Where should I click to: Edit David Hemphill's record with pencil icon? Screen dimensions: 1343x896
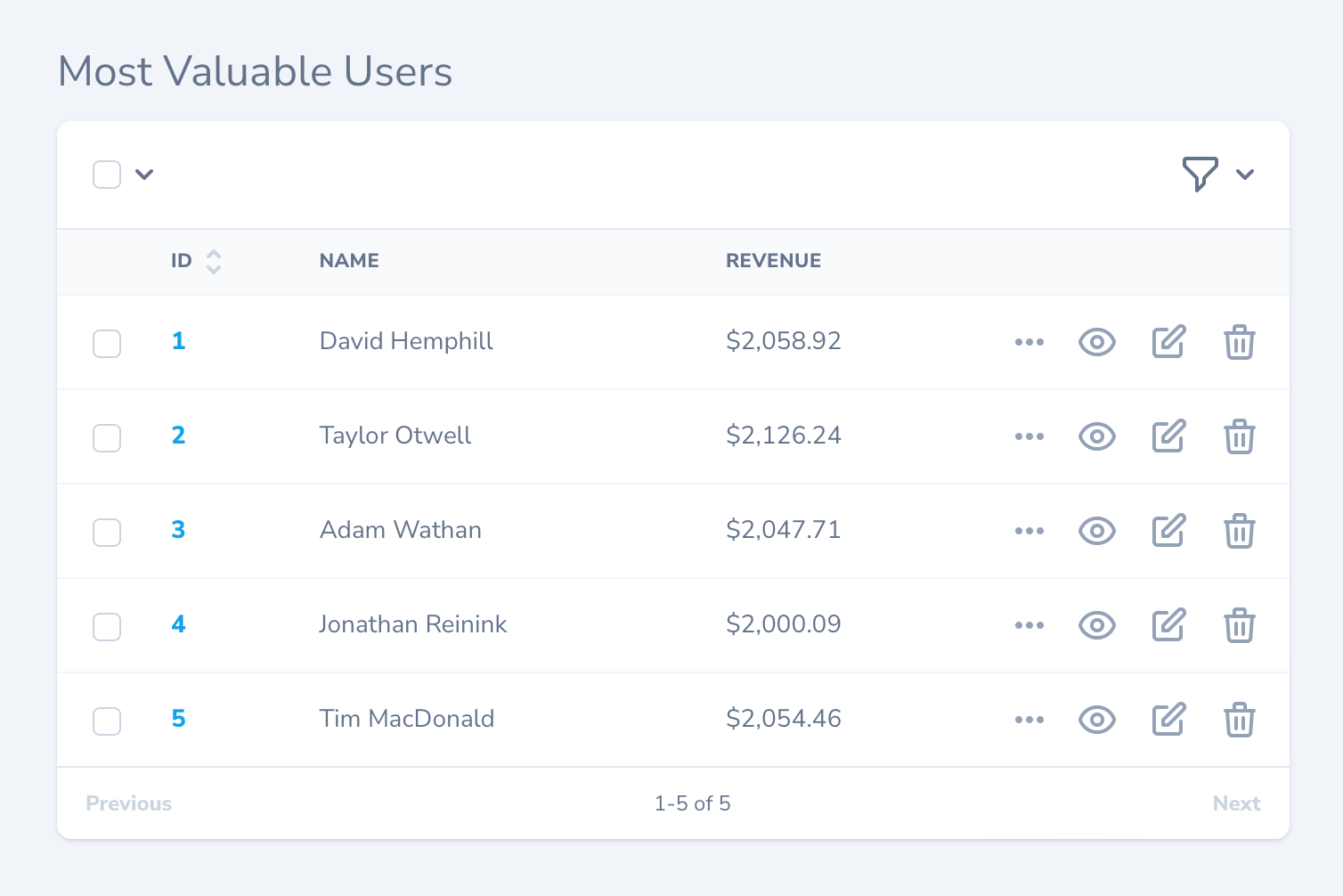tap(1168, 342)
